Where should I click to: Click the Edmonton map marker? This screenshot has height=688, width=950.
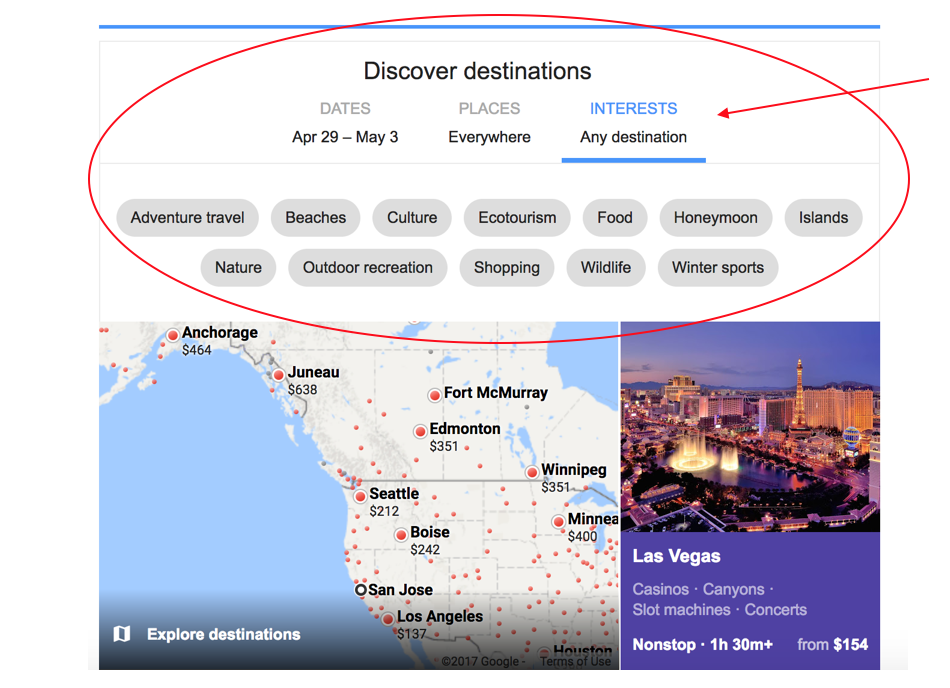pyautogui.click(x=420, y=431)
